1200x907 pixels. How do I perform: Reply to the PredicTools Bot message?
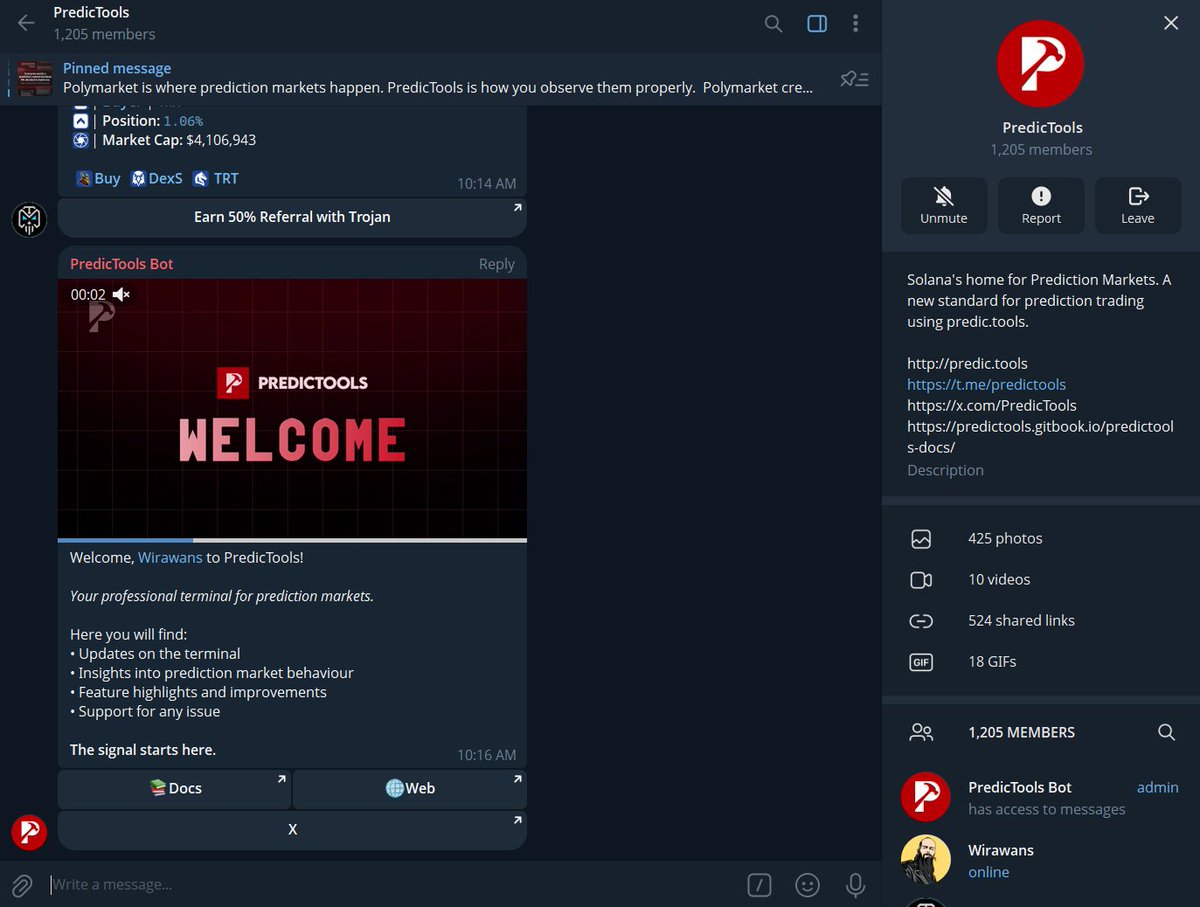[497, 263]
